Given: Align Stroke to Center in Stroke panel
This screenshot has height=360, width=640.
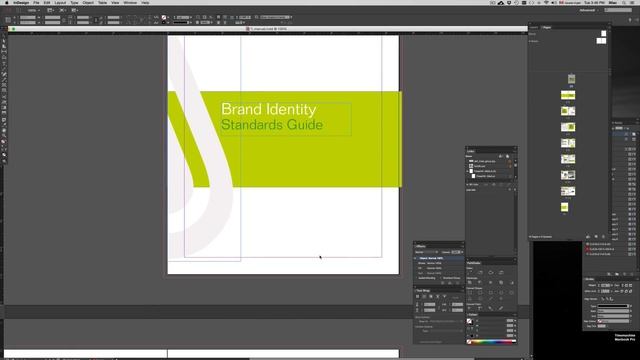Looking at the screenshot, I should (x=602, y=299).
